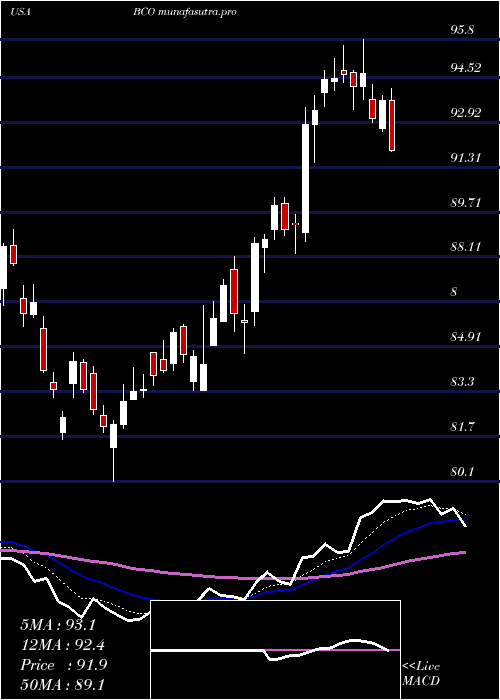Click the 89.71 price axis label

point(466,202)
